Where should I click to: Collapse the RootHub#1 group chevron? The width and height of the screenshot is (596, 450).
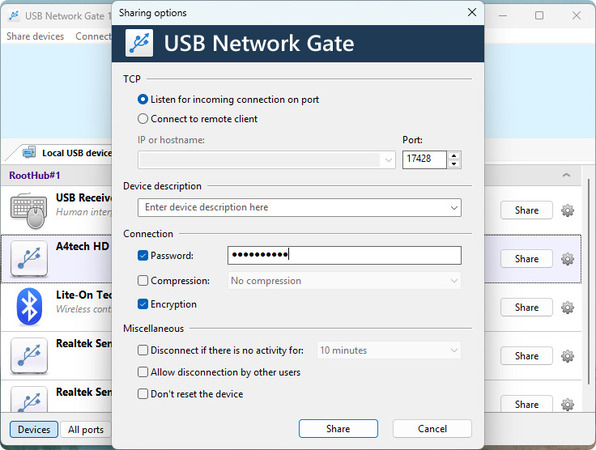click(566, 175)
